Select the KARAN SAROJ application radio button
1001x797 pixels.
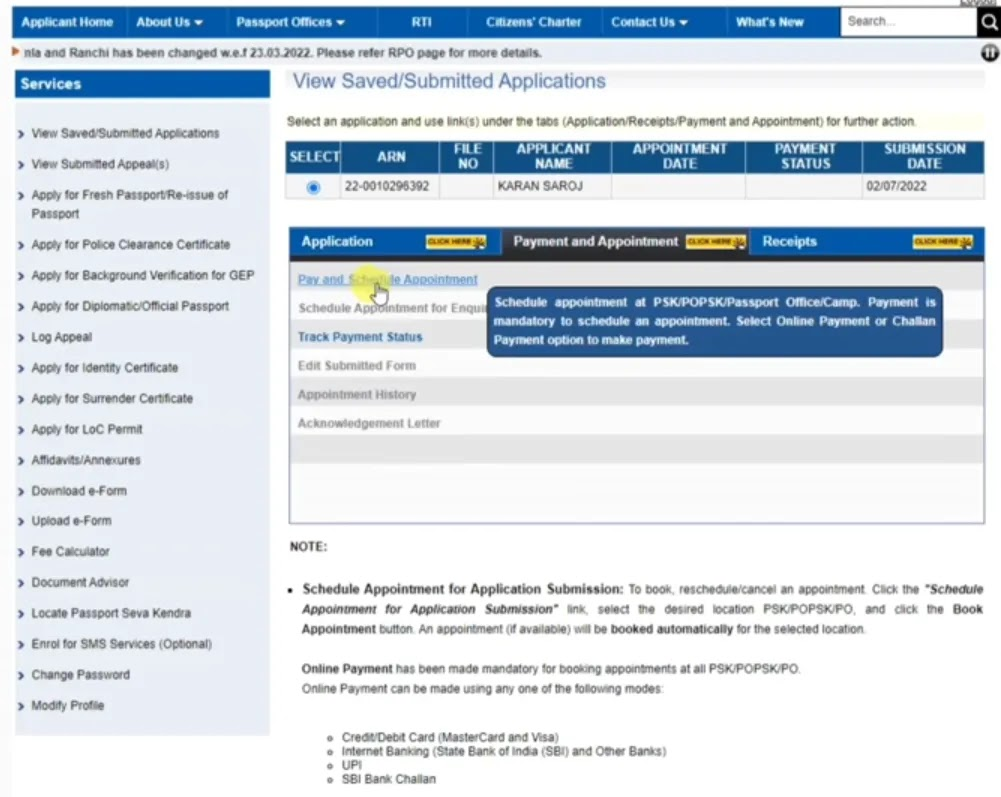[312, 187]
